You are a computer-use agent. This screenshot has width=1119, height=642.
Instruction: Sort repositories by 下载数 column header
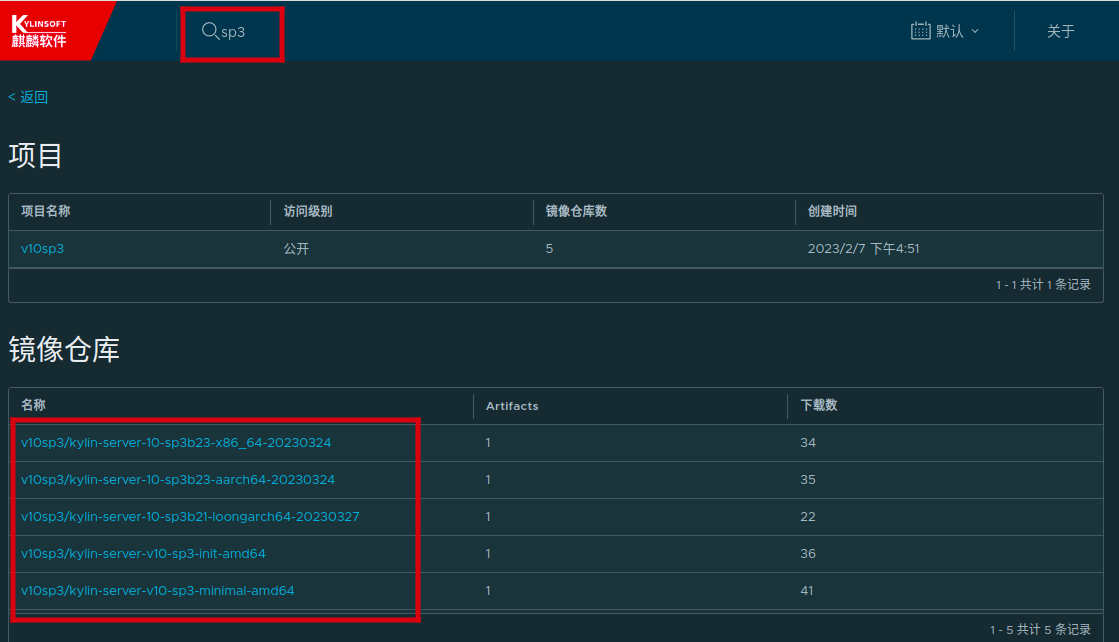(x=818, y=406)
